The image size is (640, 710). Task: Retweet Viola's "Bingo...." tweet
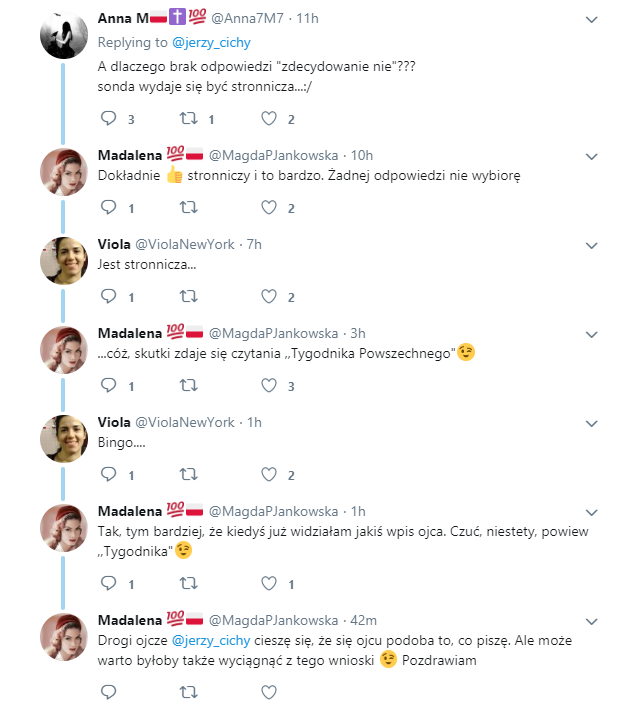tap(187, 474)
